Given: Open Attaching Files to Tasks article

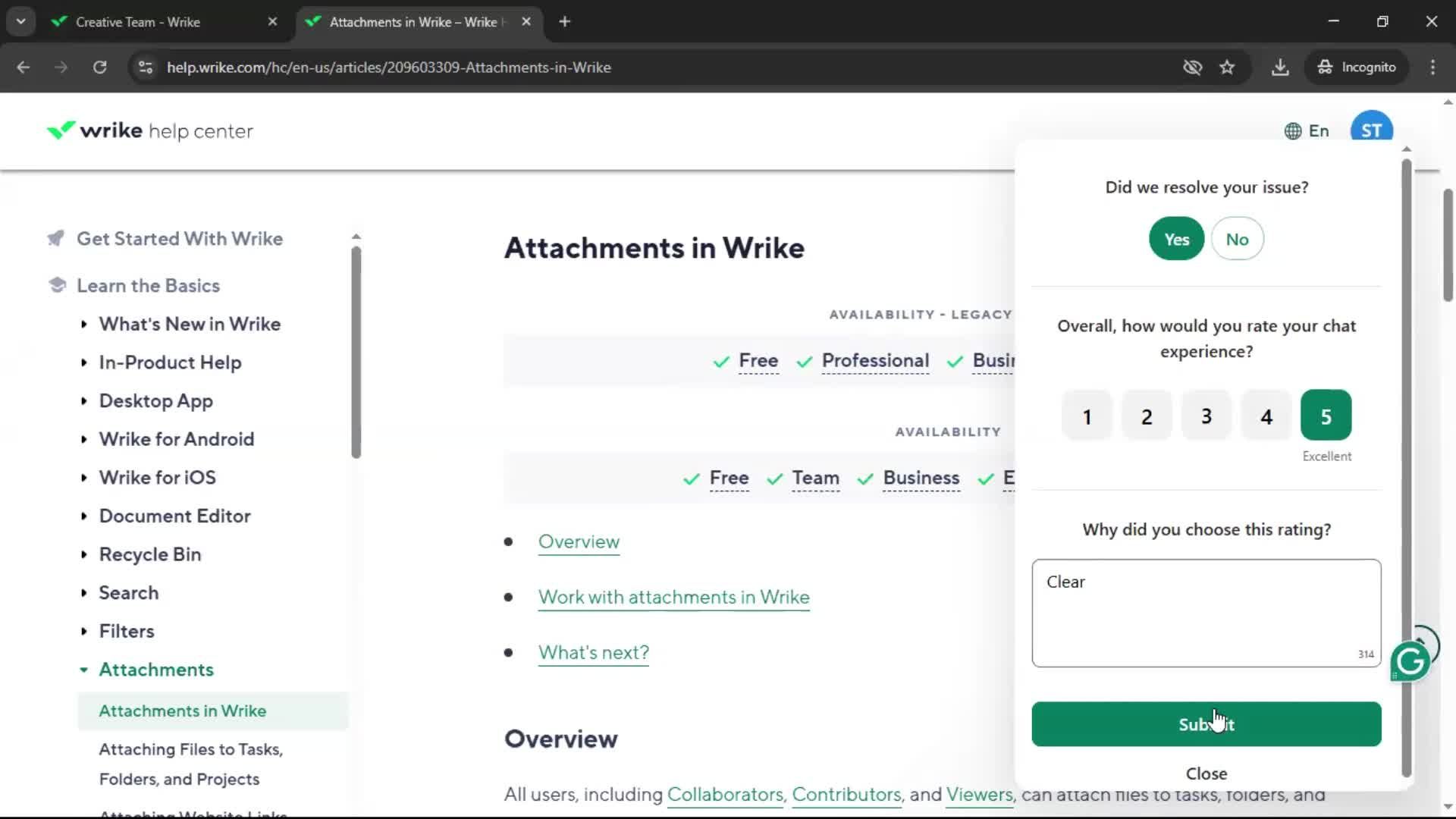Looking at the screenshot, I should 191,764.
